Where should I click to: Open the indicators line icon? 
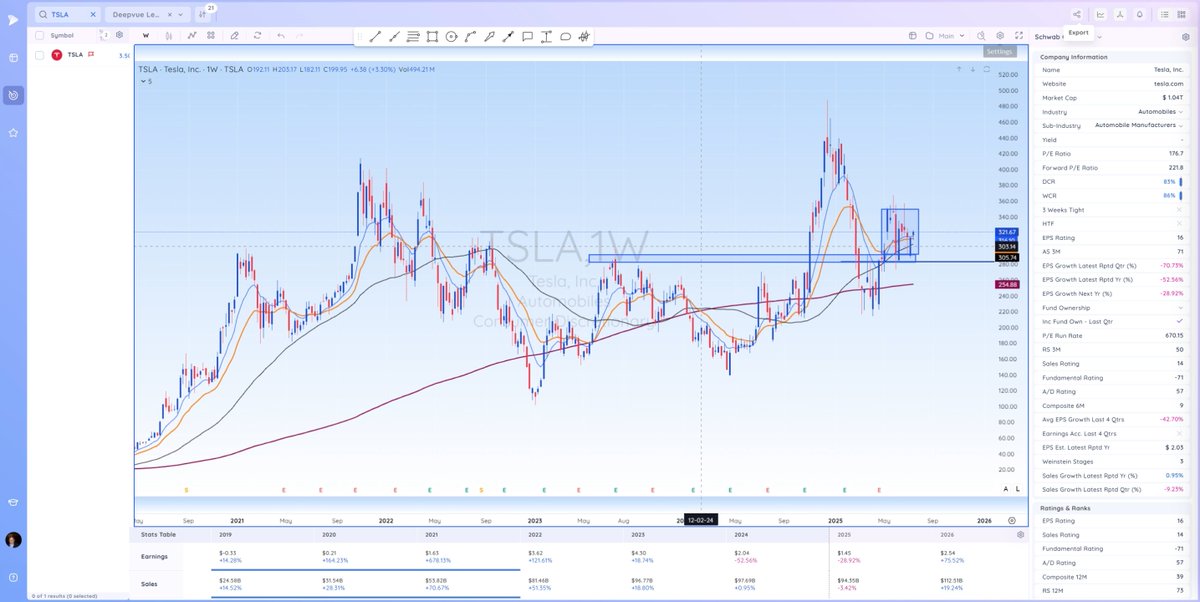click(192, 35)
